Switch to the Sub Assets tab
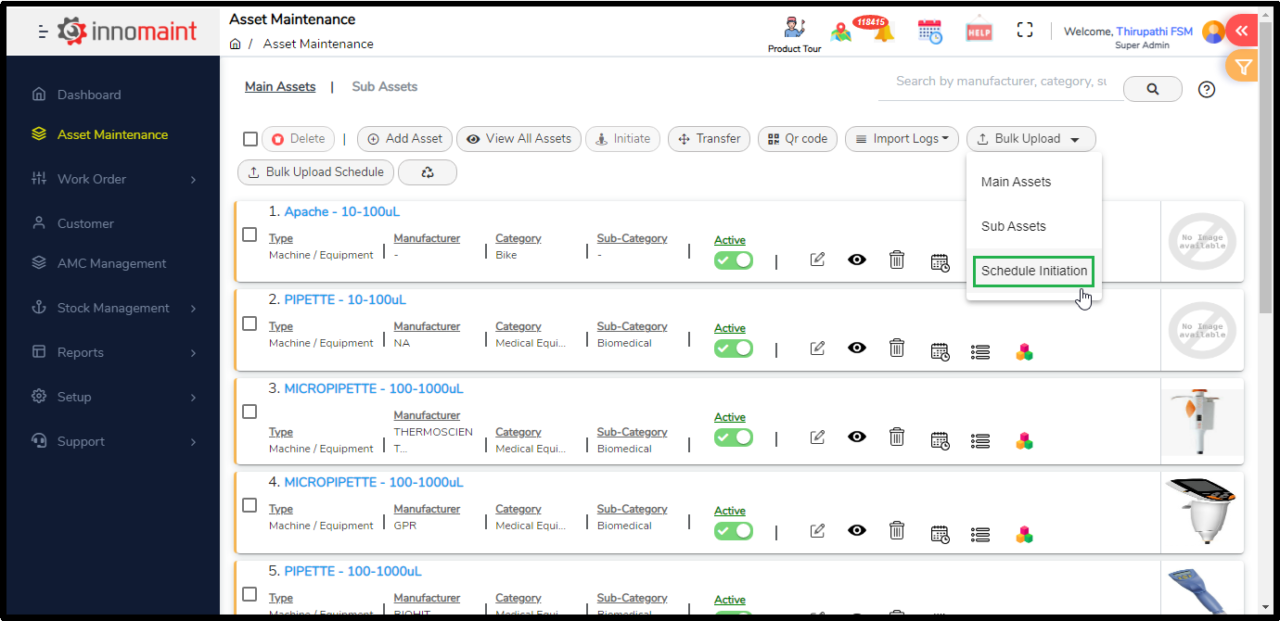The height and width of the screenshot is (621, 1280). tap(384, 86)
